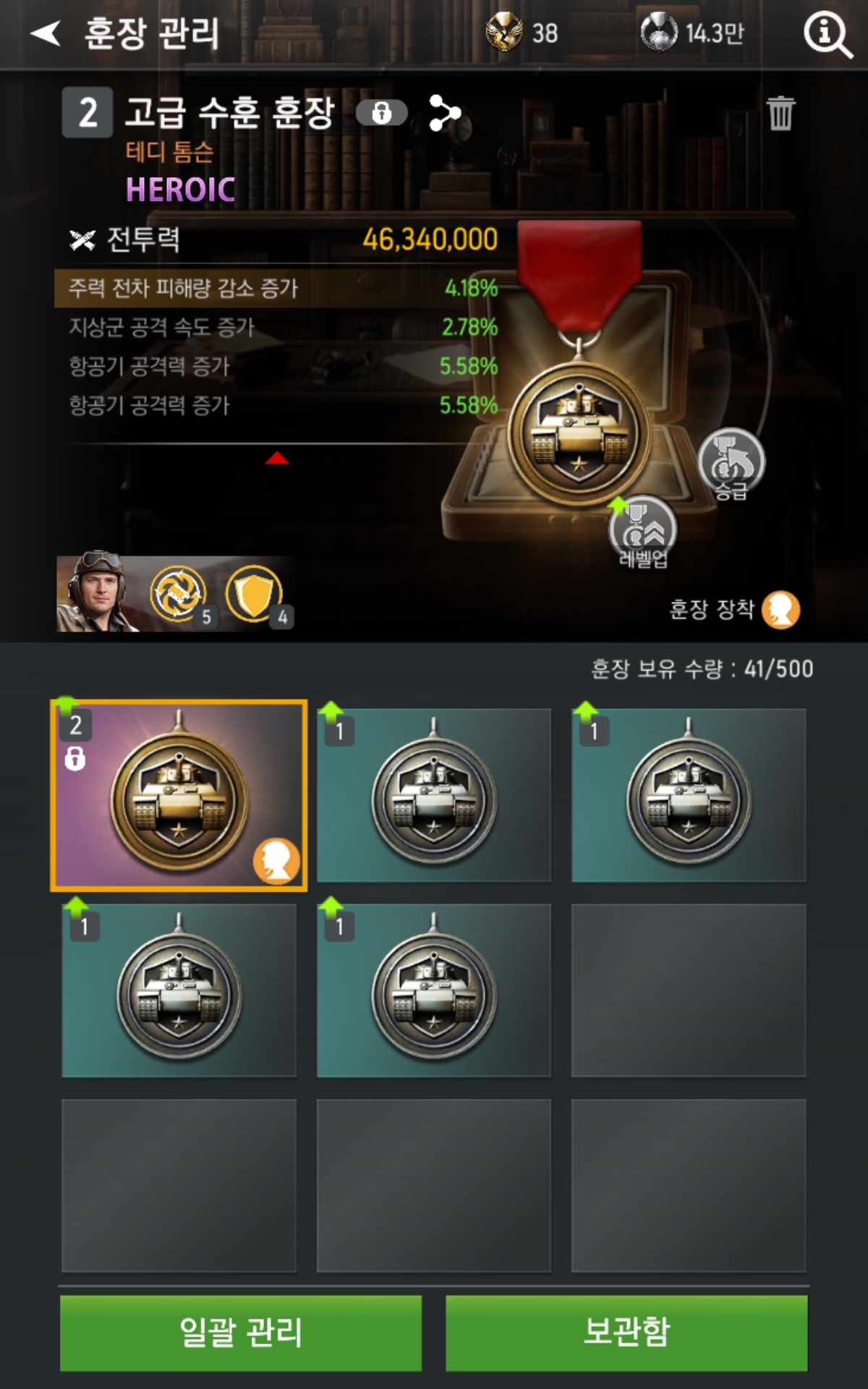Tap the back arrow next to 훈장 관리
Screen dimensions: 868x1389
pyautogui.click(x=46, y=33)
